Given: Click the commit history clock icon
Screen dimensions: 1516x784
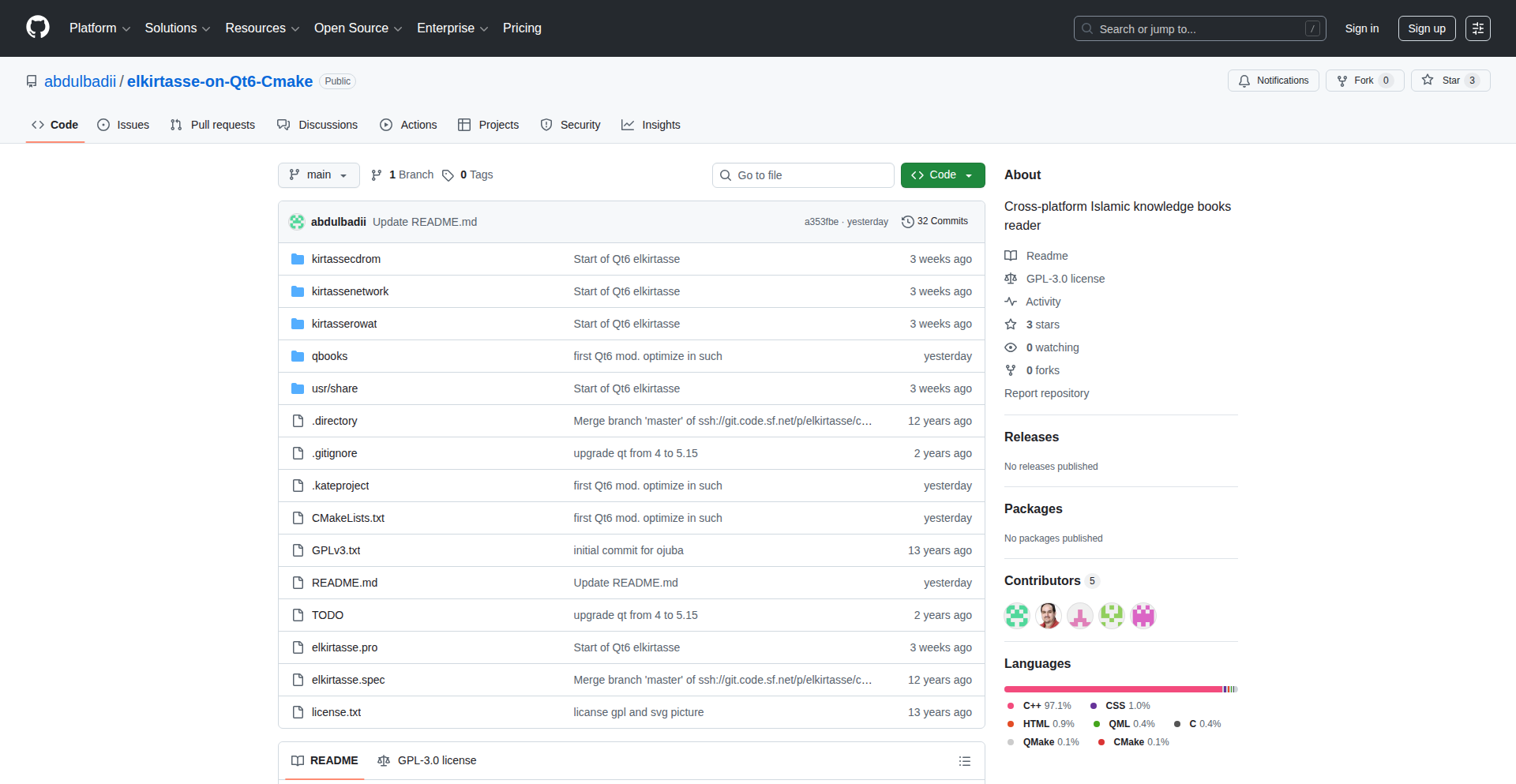Looking at the screenshot, I should (x=908, y=222).
